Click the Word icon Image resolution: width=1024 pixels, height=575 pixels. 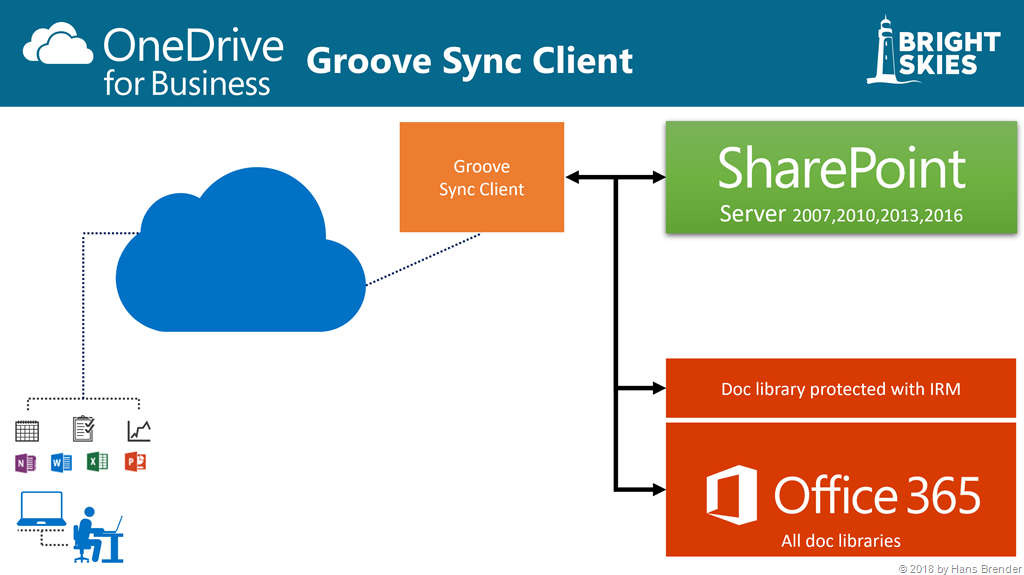click(x=62, y=462)
